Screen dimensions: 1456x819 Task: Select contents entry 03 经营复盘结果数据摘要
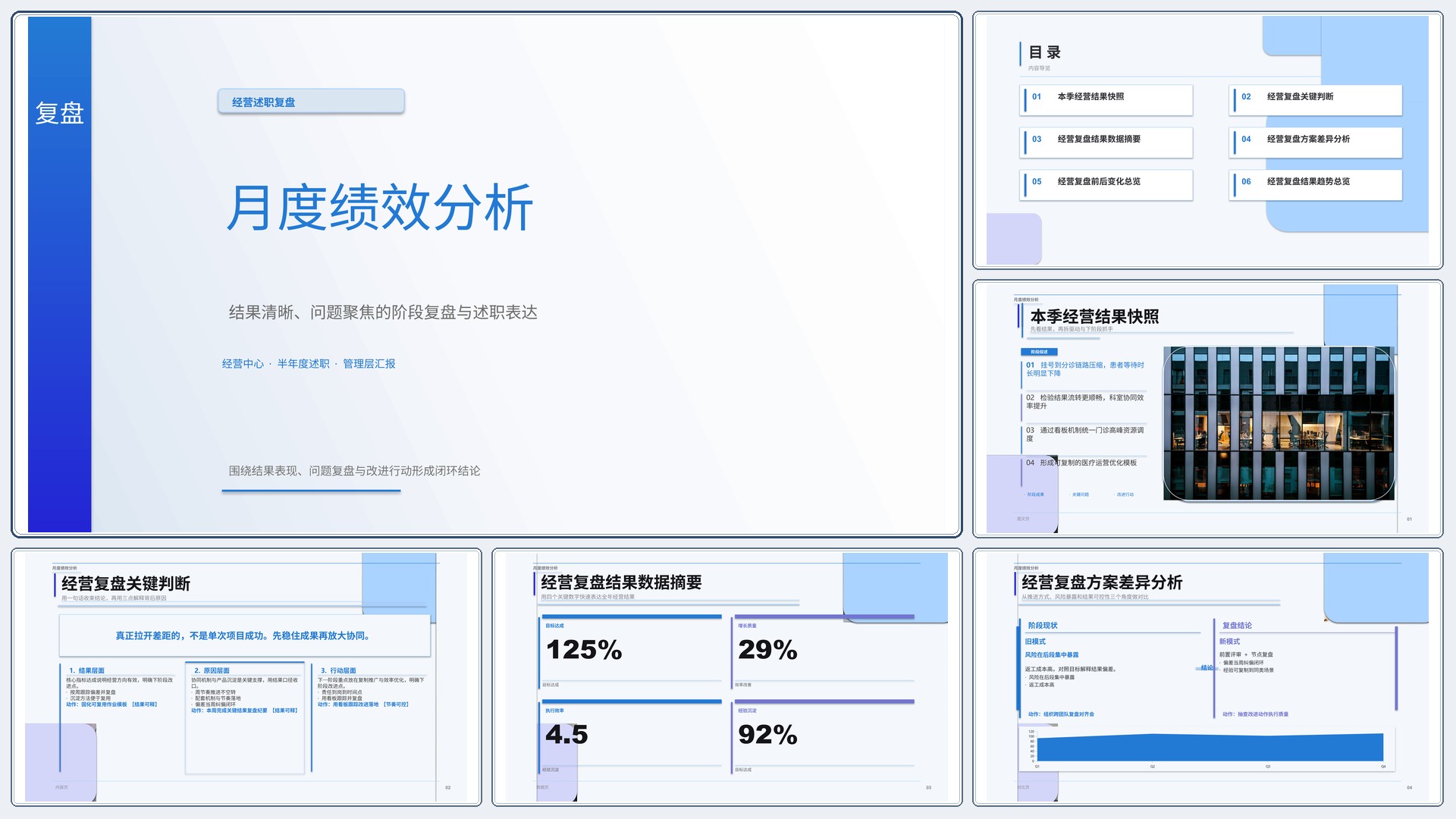tap(1106, 143)
